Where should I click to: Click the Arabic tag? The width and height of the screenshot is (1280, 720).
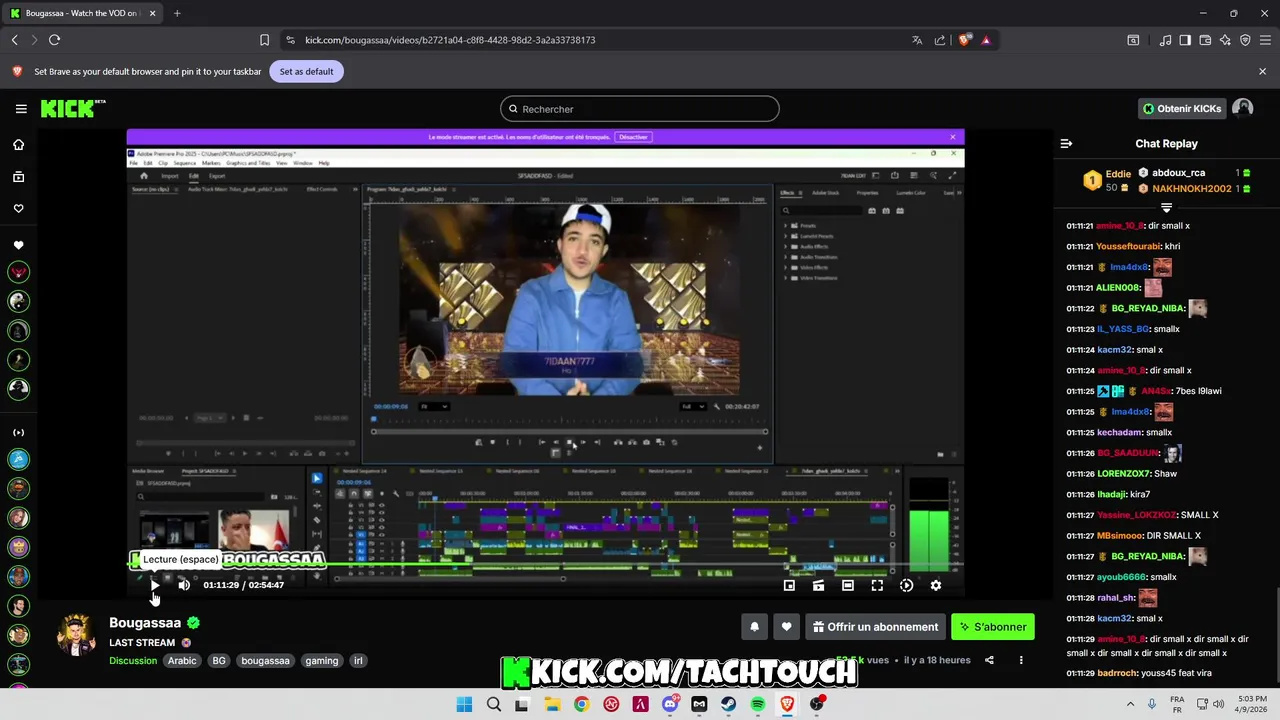[182, 661]
